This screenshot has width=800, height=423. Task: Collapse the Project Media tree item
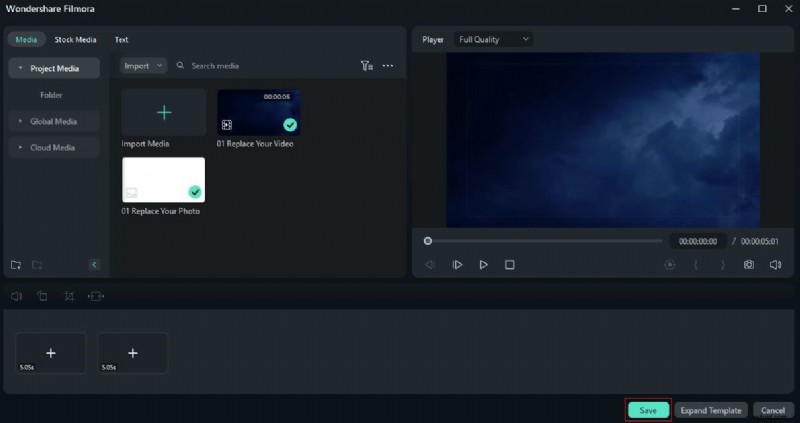click(20, 68)
